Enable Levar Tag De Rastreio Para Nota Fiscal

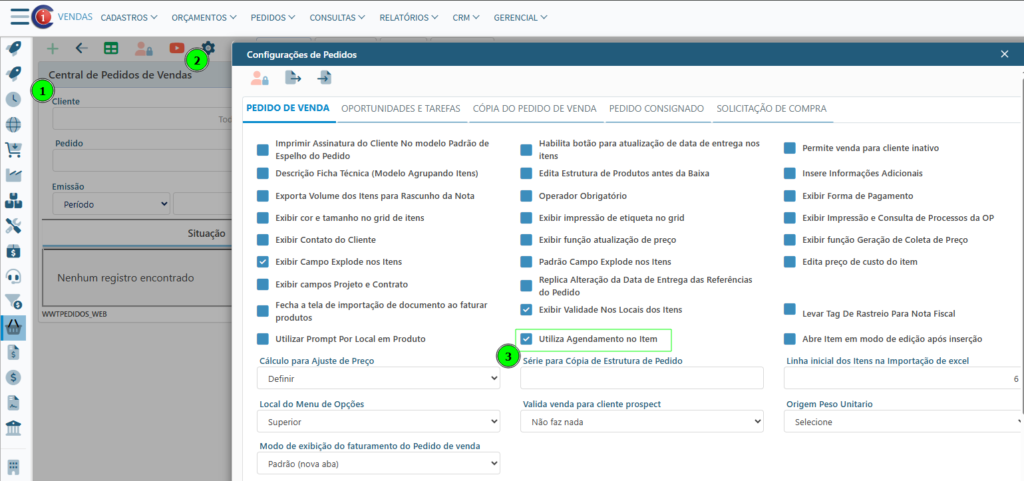tap(790, 309)
